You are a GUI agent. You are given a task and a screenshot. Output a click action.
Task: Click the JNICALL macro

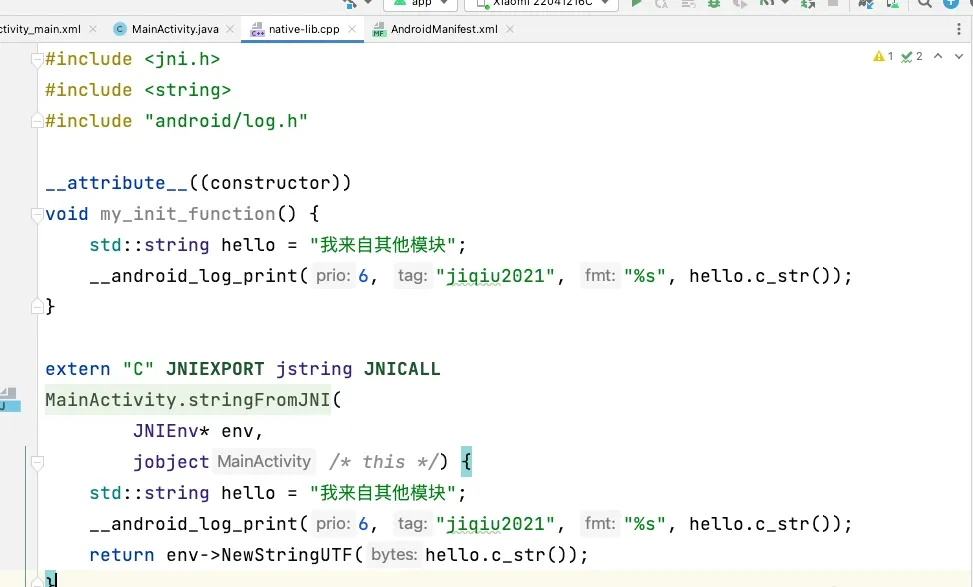402,369
